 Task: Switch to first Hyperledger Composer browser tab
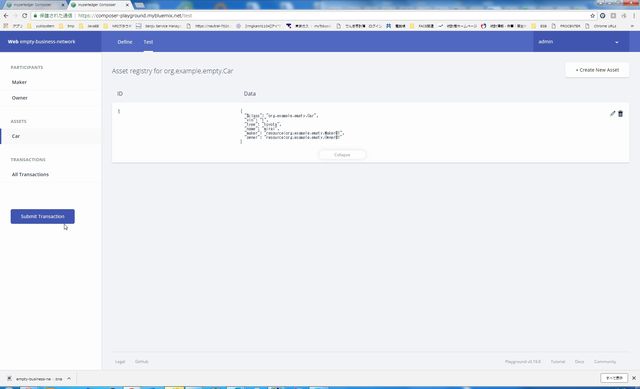[x=35, y=5]
